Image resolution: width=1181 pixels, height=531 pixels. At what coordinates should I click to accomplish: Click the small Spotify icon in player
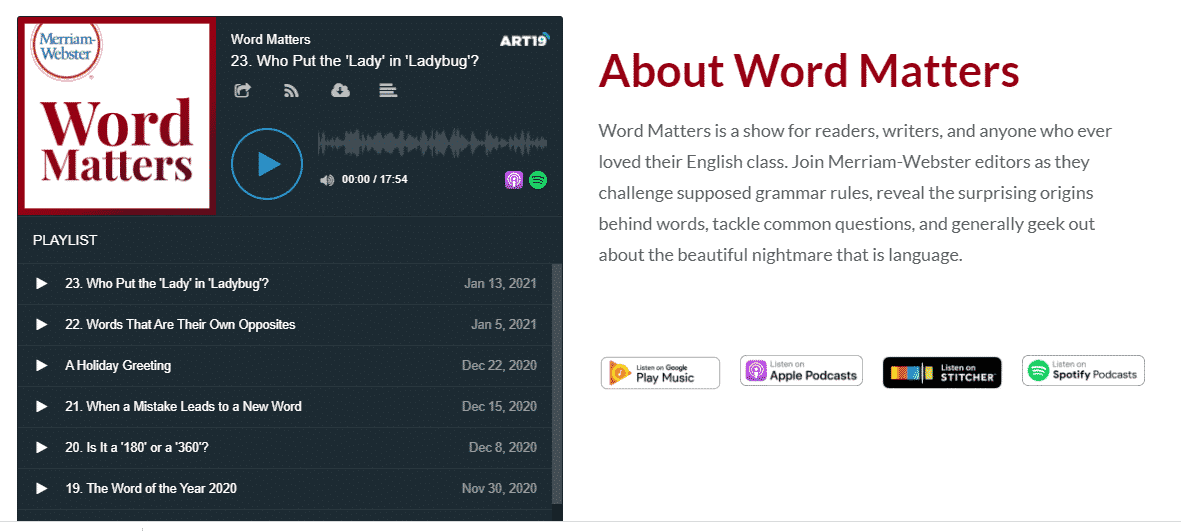coord(538,180)
